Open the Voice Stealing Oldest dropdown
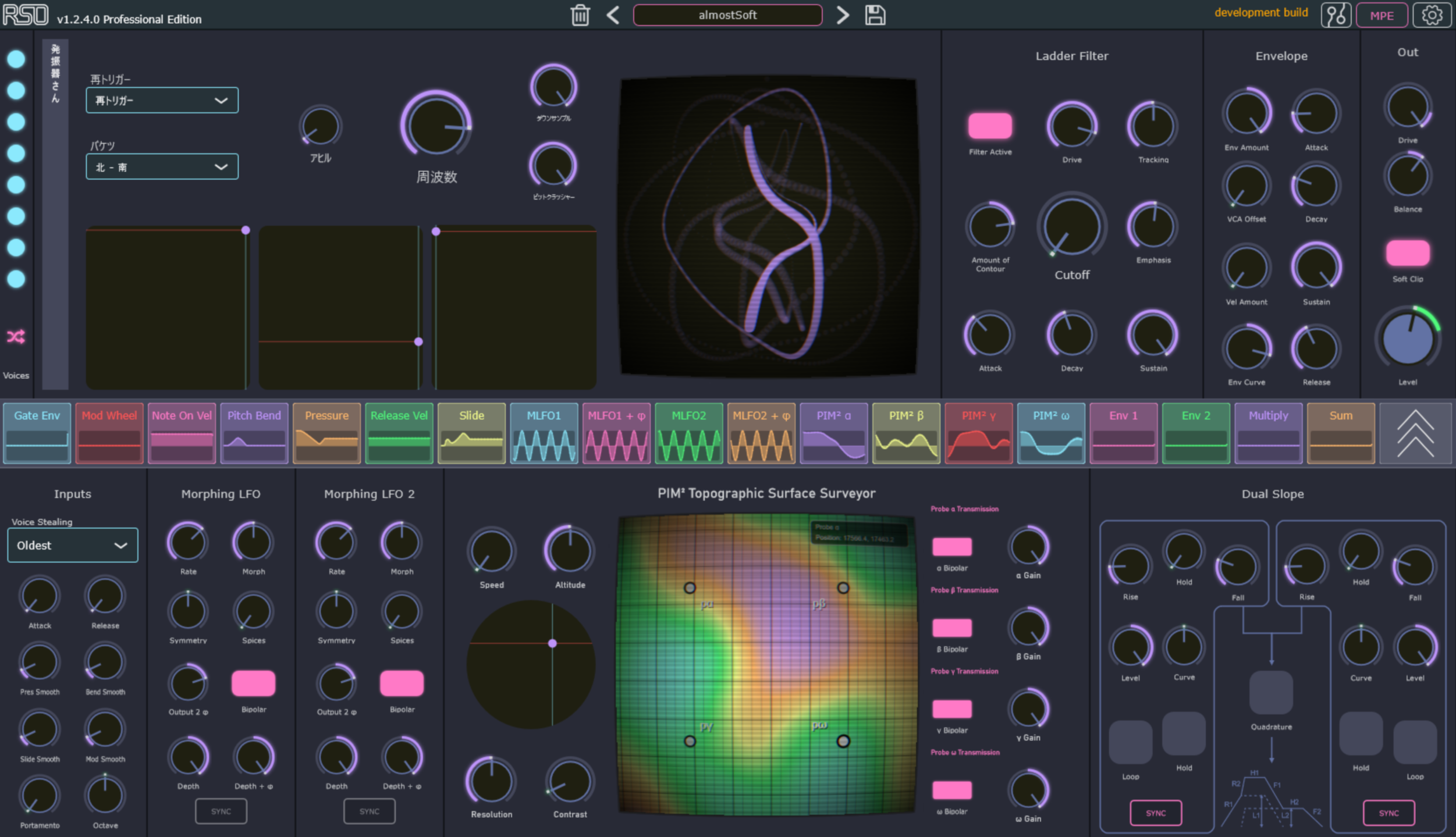 pos(73,545)
